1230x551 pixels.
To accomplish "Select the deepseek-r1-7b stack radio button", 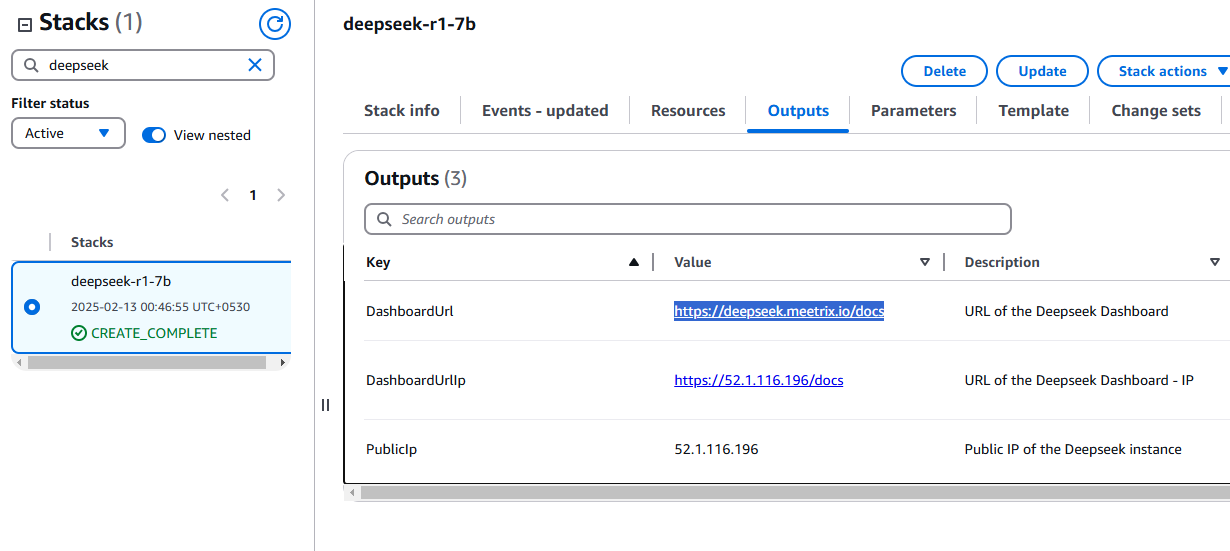I will coord(32,307).
